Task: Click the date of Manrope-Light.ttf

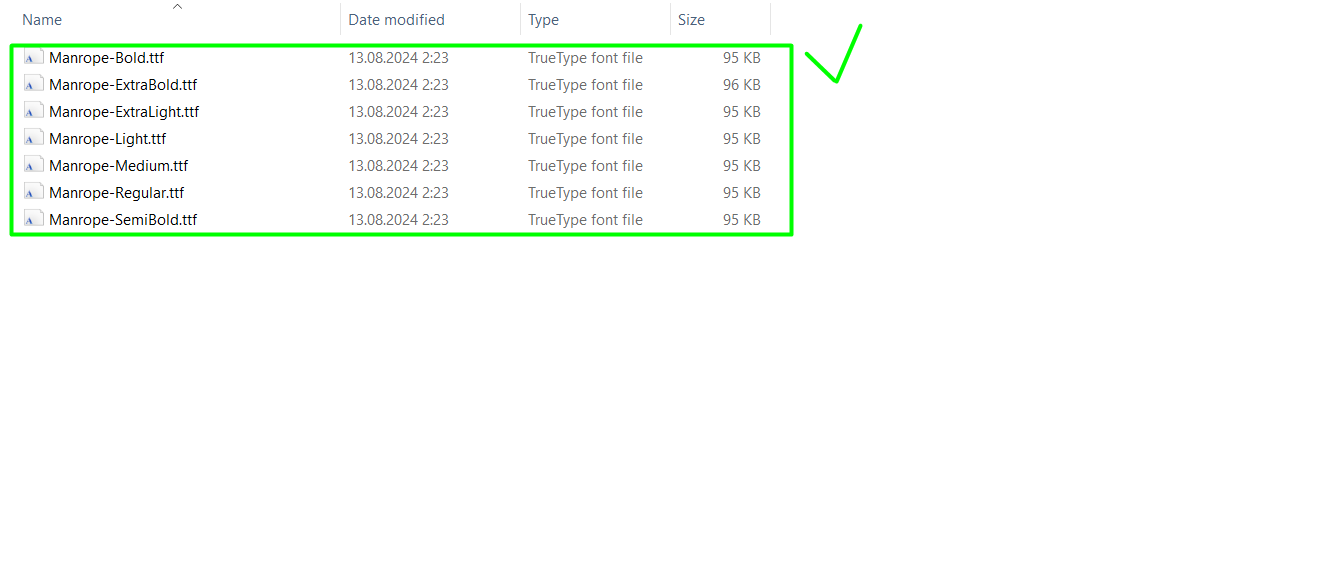Action: tap(398, 139)
